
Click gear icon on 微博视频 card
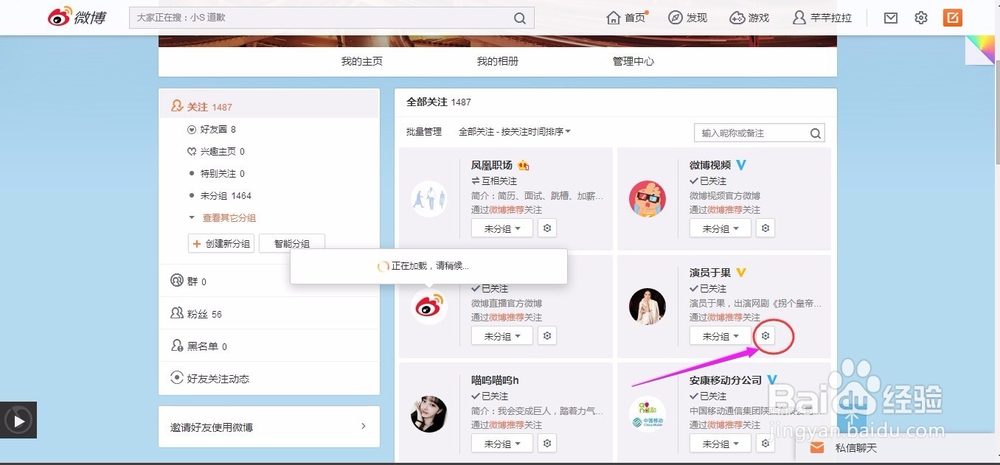pyautogui.click(x=765, y=228)
